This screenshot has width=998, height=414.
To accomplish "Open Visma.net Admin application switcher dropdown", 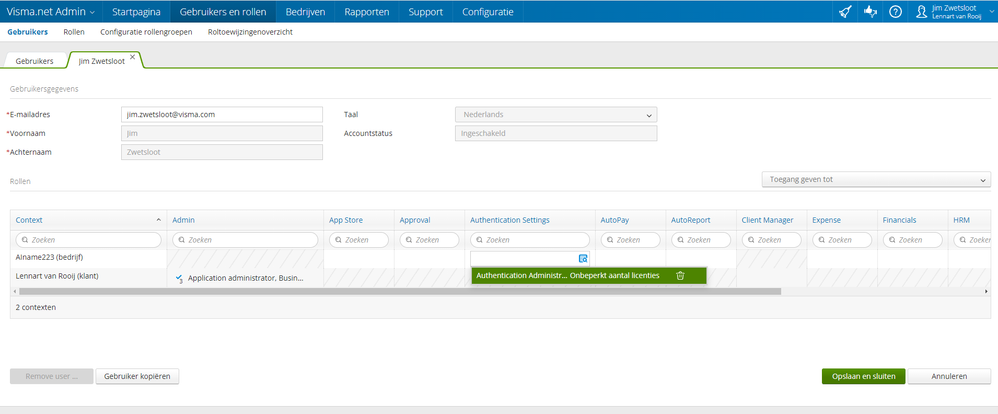I will click(x=50, y=11).
